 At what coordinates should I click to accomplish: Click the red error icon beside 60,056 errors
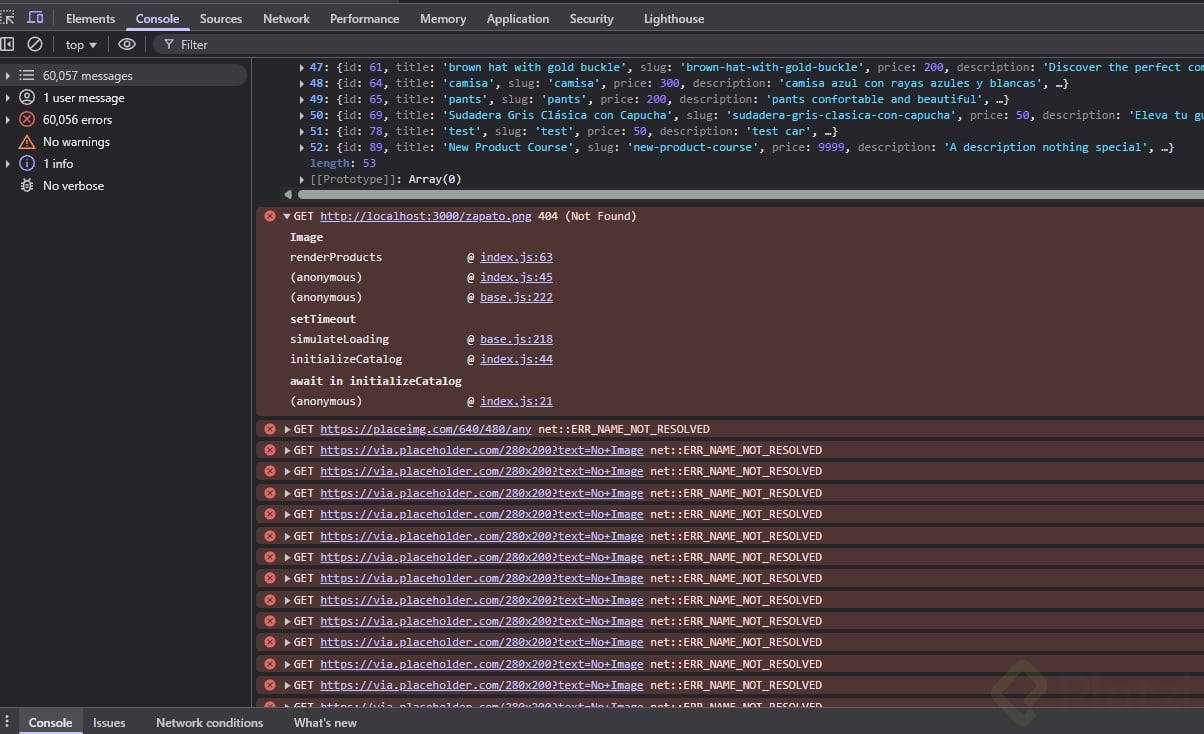pos(27,120)
